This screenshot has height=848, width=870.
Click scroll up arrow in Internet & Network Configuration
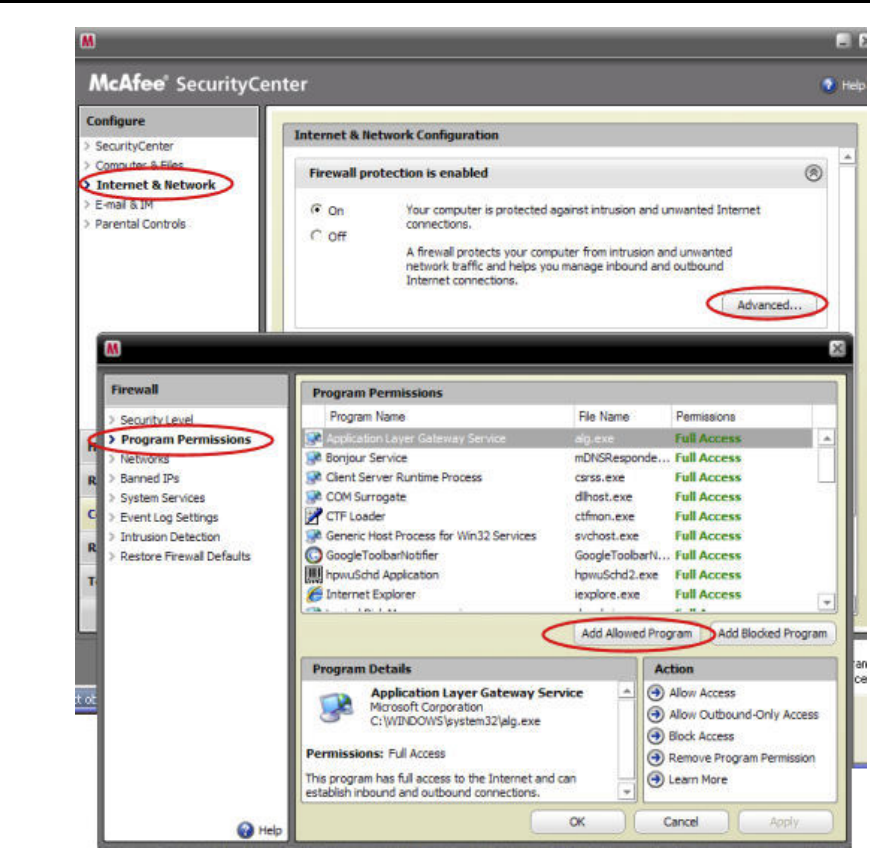[x=847, y=157]
